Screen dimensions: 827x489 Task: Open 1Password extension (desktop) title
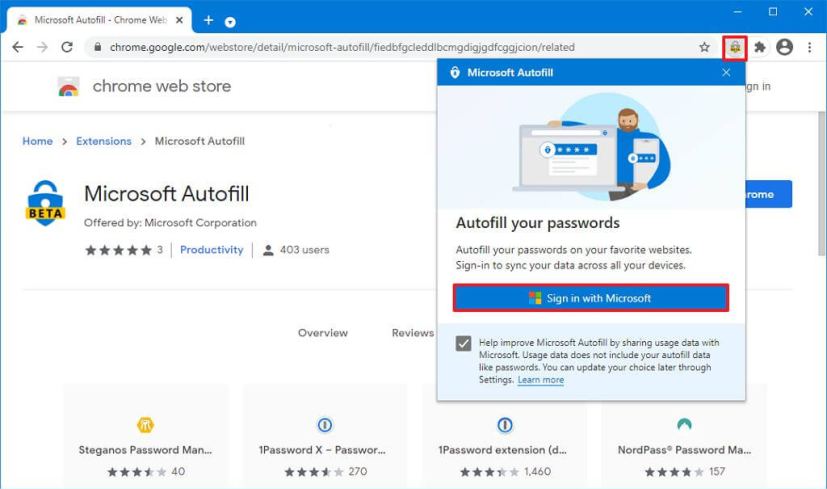point(502,450)
